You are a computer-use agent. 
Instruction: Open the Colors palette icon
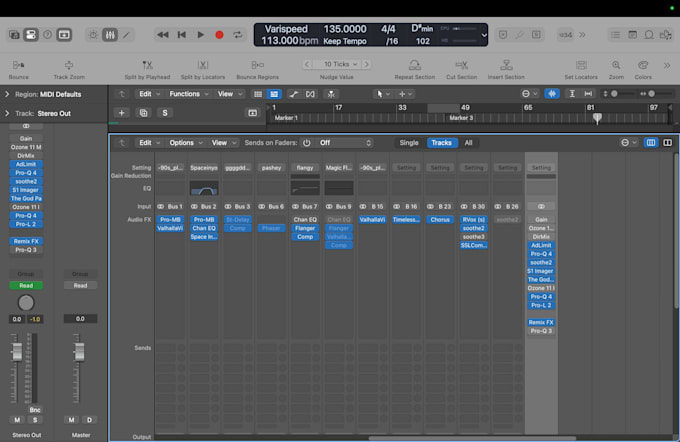coord(643,65)
